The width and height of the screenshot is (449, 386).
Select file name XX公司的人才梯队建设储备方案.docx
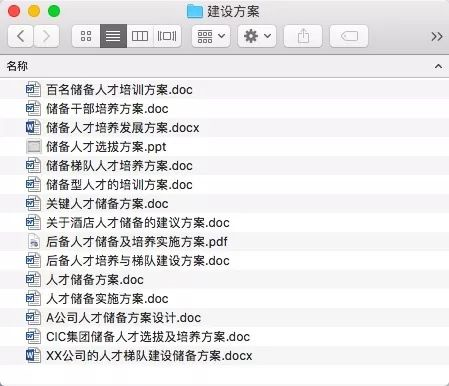(149, 356)
